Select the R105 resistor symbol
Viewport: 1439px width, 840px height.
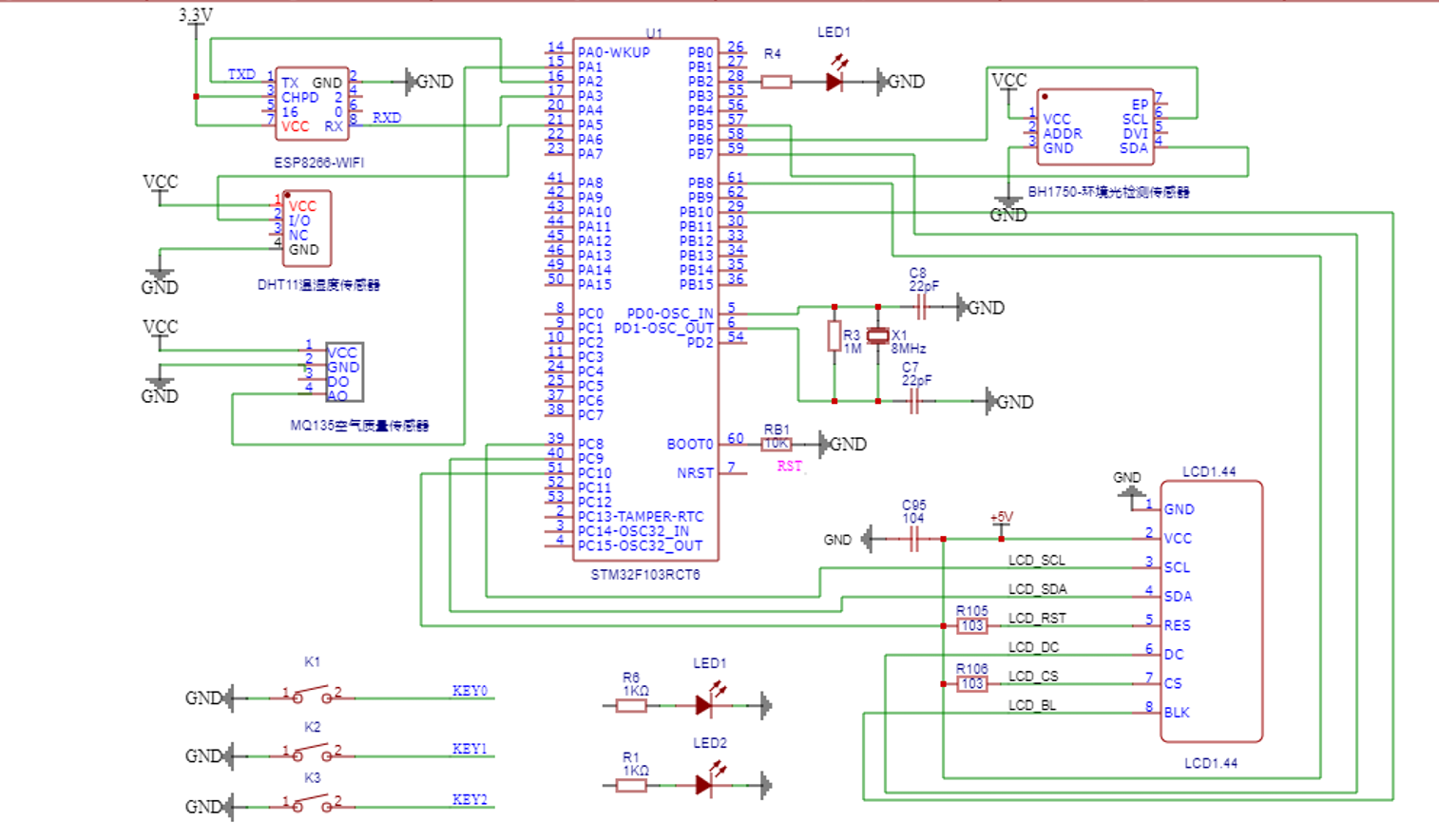click(x=971, y=626)
